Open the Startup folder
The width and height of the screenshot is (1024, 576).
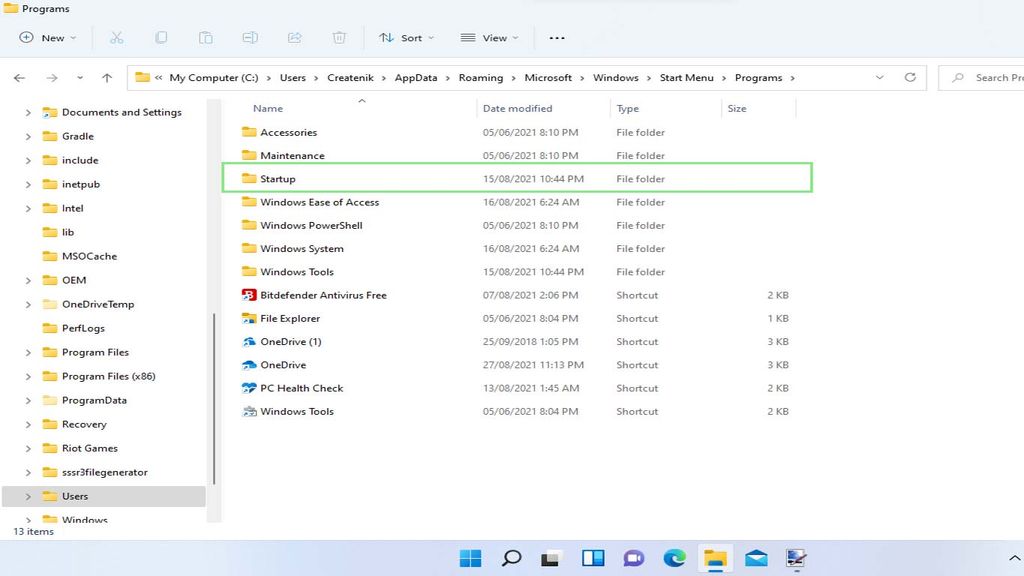point(278,178)
